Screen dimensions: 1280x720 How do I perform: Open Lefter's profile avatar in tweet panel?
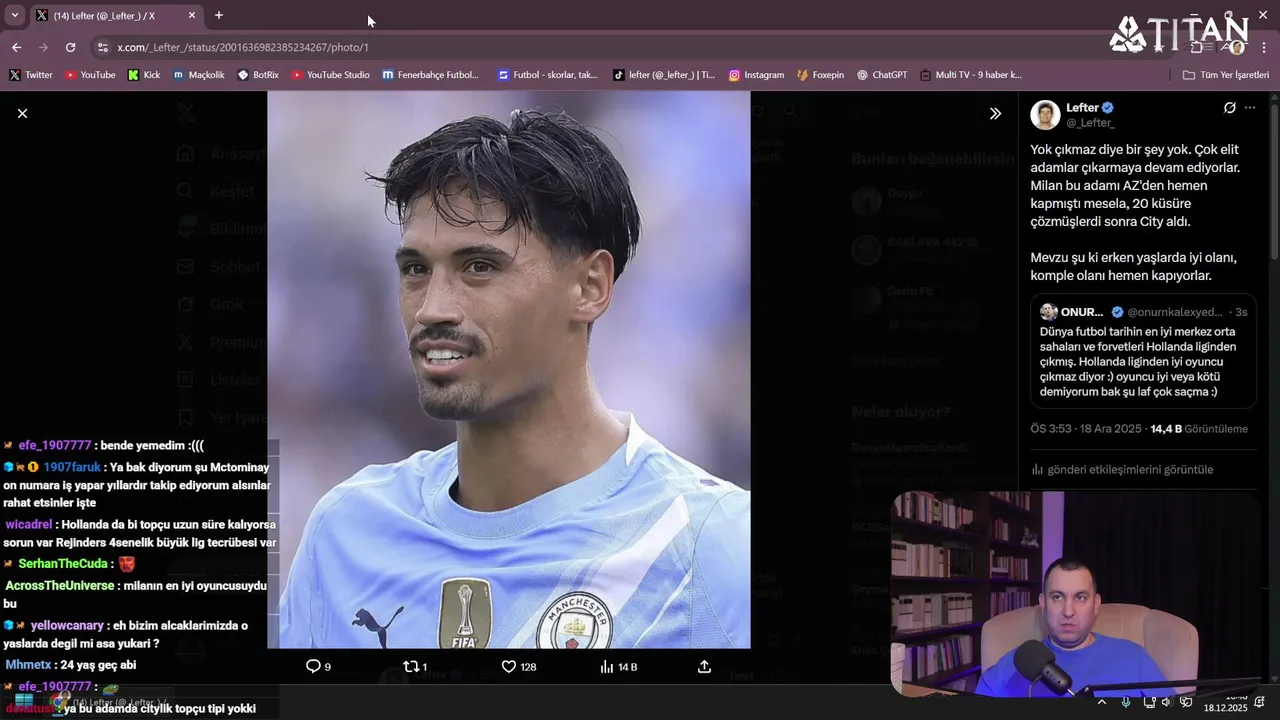coord(1045,115)
